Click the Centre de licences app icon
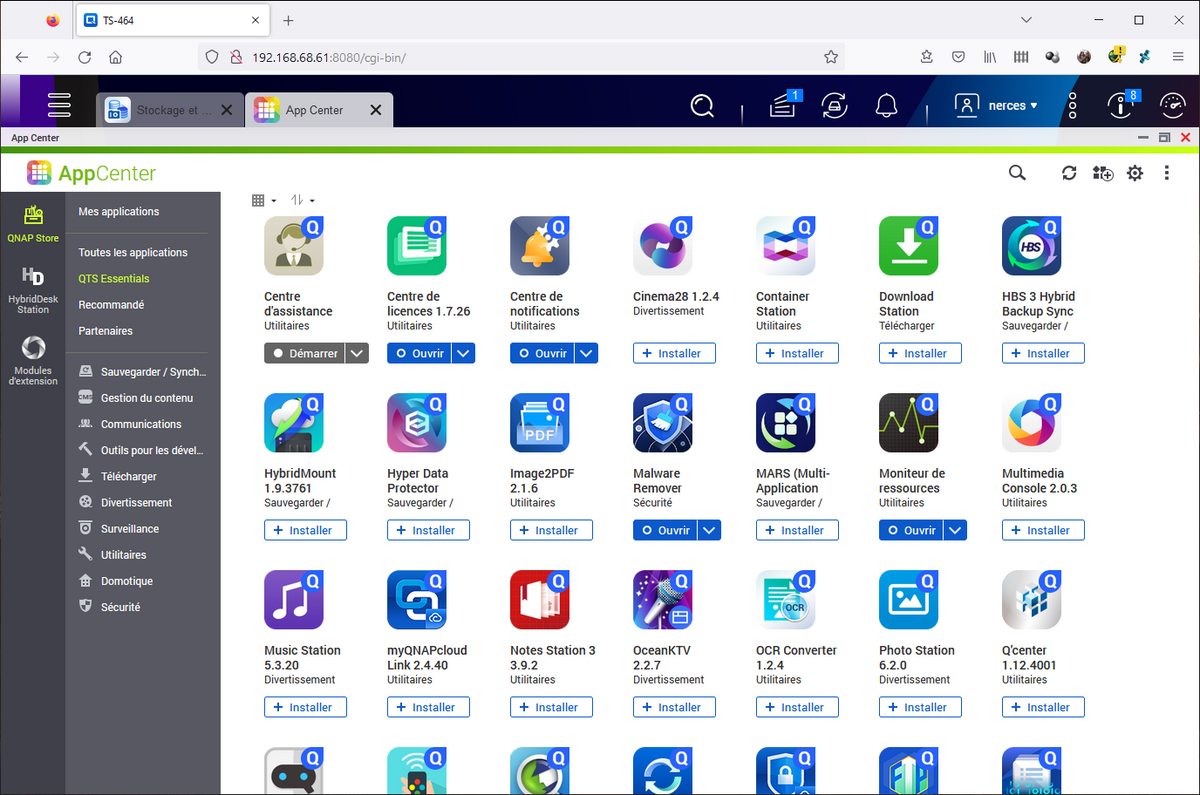The height and width of the screenshot is (795, 1200). click(417, 246)
